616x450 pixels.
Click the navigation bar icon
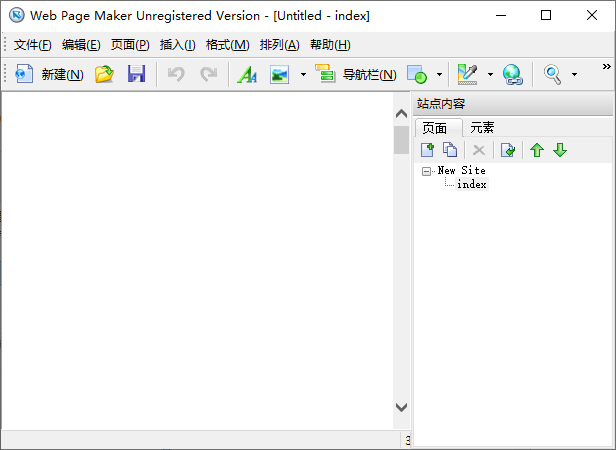pos(325,73)
